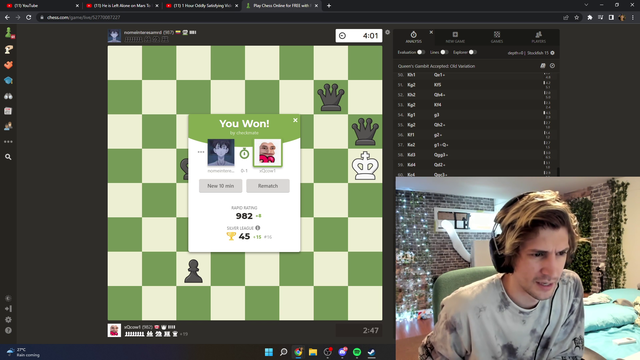Open xQcow1 avatar in result dialog

[267, 152]
